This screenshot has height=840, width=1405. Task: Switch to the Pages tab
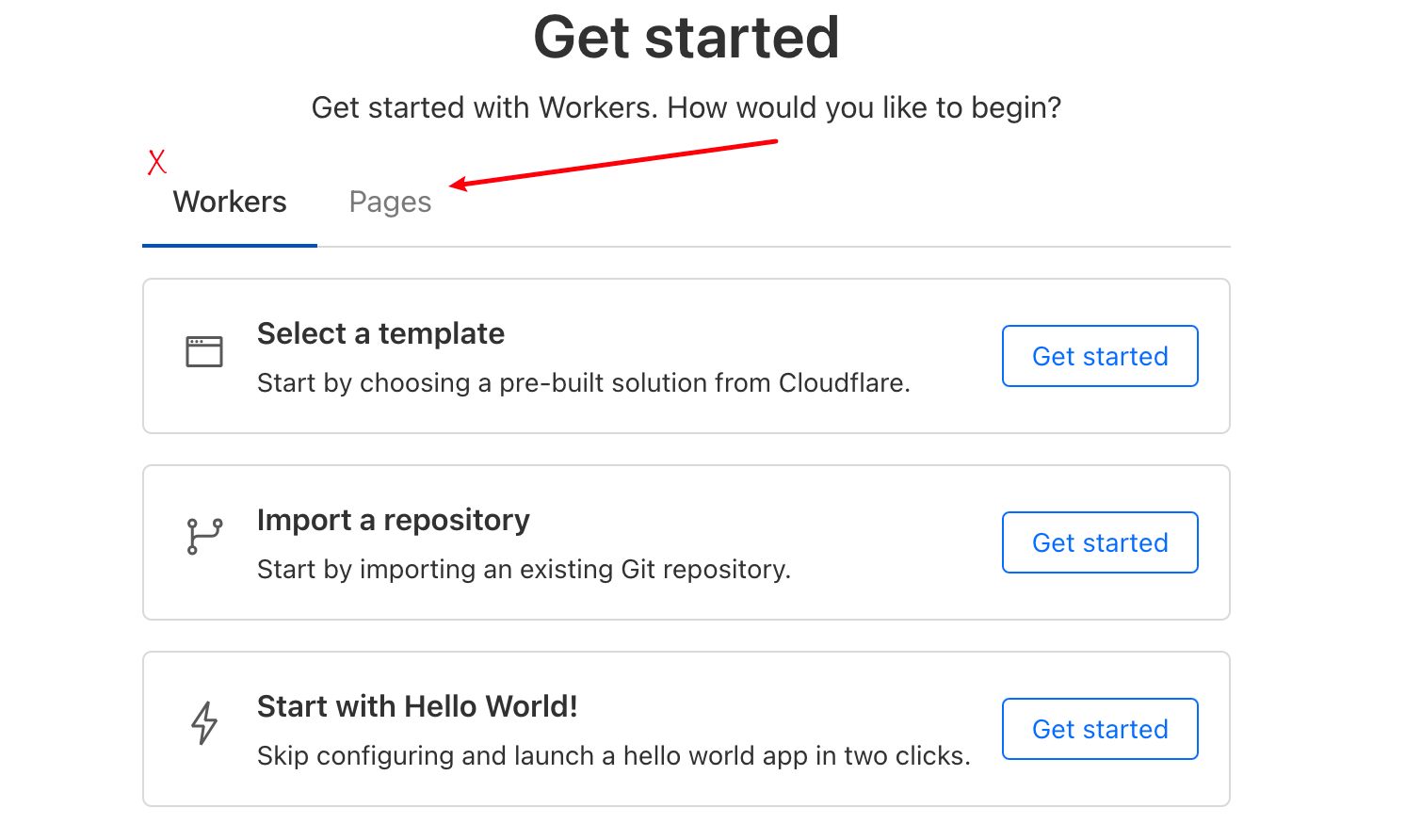(390, 202)
